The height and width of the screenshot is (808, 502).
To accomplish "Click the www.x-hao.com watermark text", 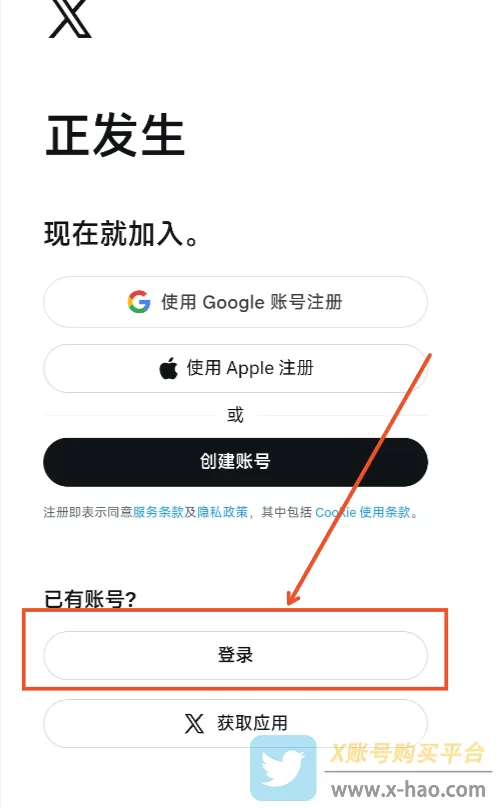I will pos(408,789).
